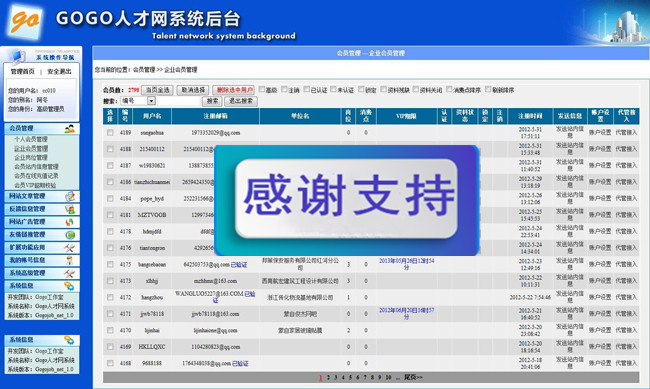Check the row checkbox for member 4189
This screenshot has height=389, width=650.
pos(110,133)
